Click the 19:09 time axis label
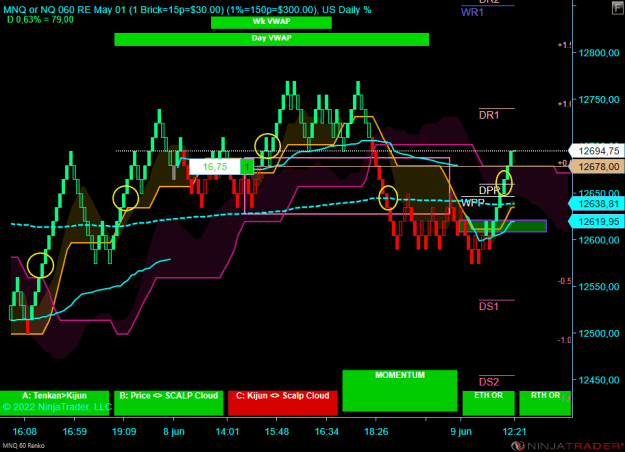Screen dimensions: 625x452 [x=124, y=432]
